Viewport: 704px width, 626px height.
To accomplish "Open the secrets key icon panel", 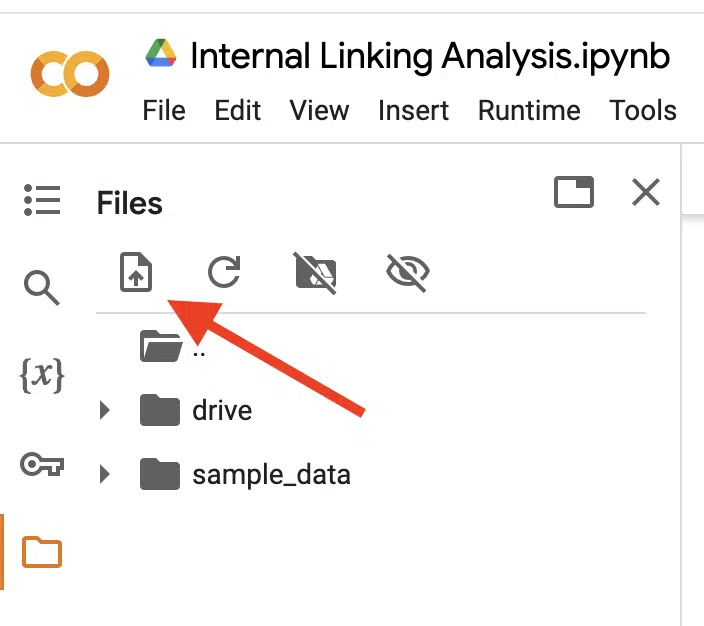I will [x=42, y=464].
